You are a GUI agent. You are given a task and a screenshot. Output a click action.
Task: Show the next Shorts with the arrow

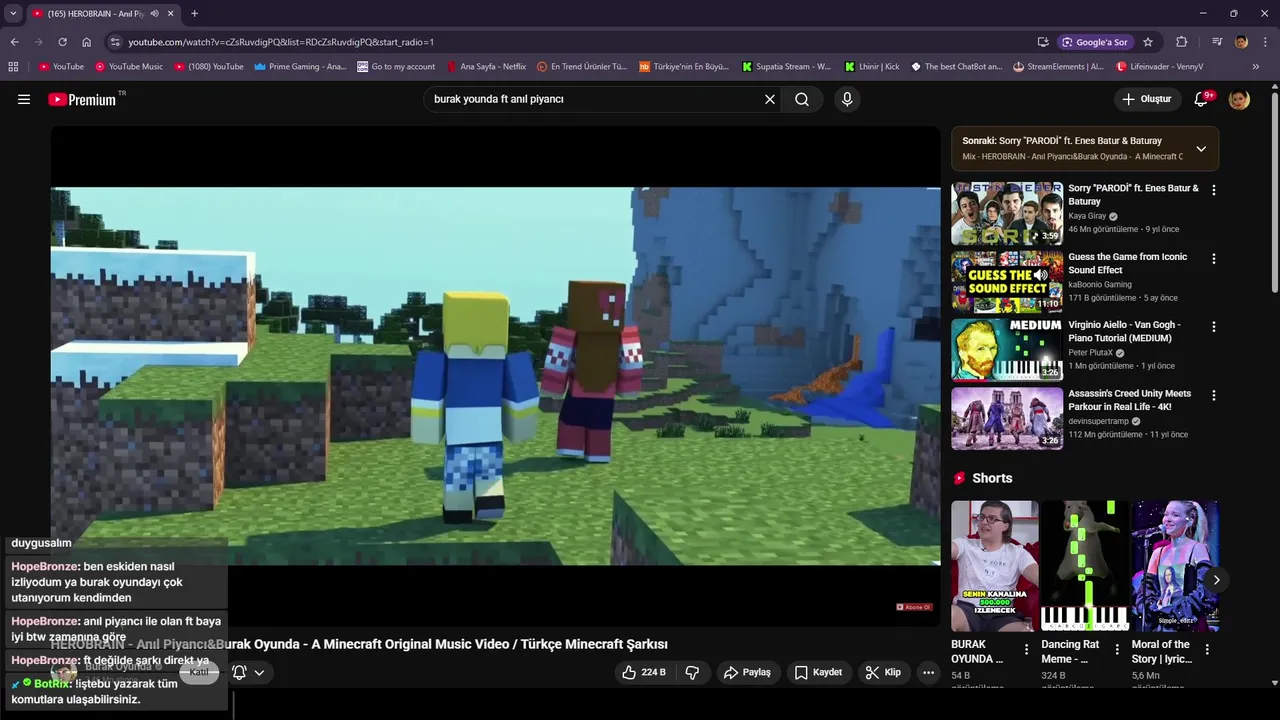[x=1216, y=580]
